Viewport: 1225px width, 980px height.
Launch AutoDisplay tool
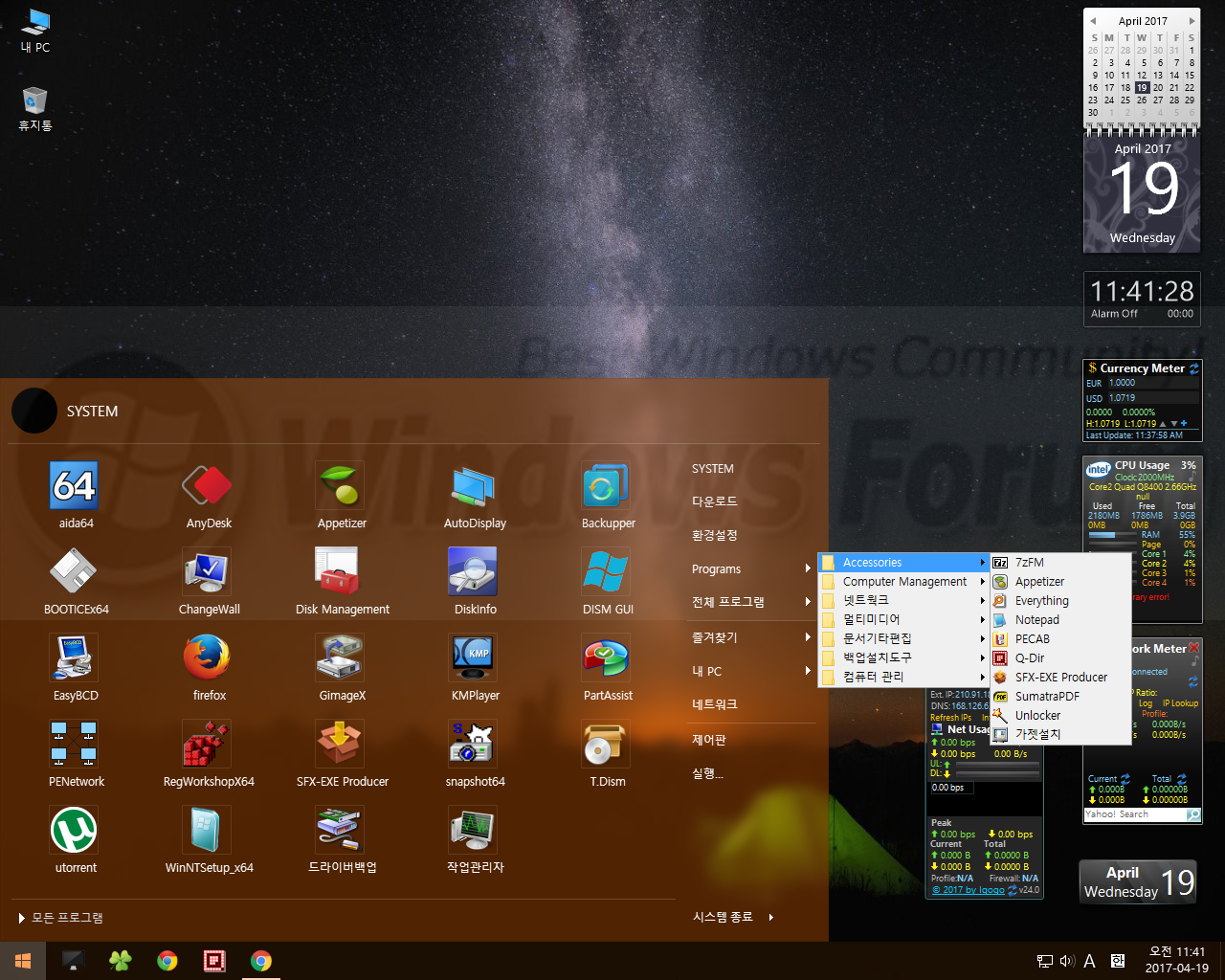[x=475, y=496]
